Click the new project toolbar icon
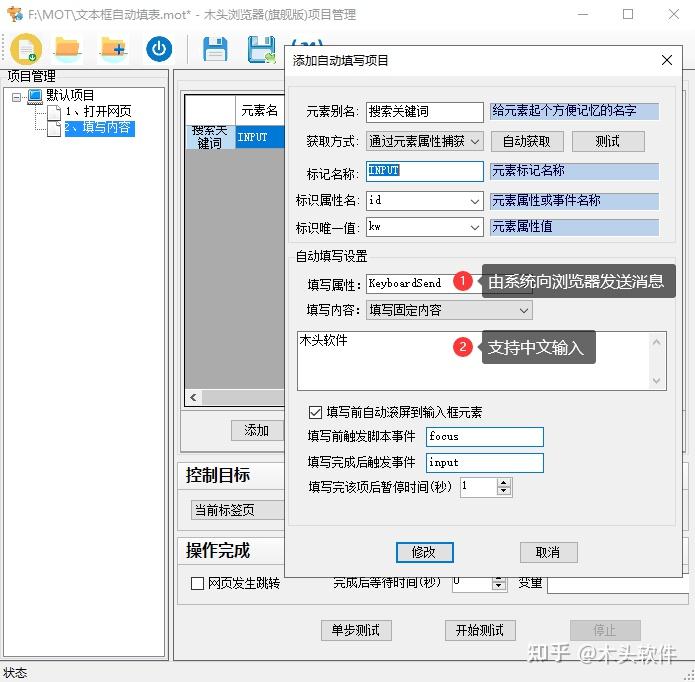The height and width of the screenshot is (682, 695). click(x=26, y=49)
